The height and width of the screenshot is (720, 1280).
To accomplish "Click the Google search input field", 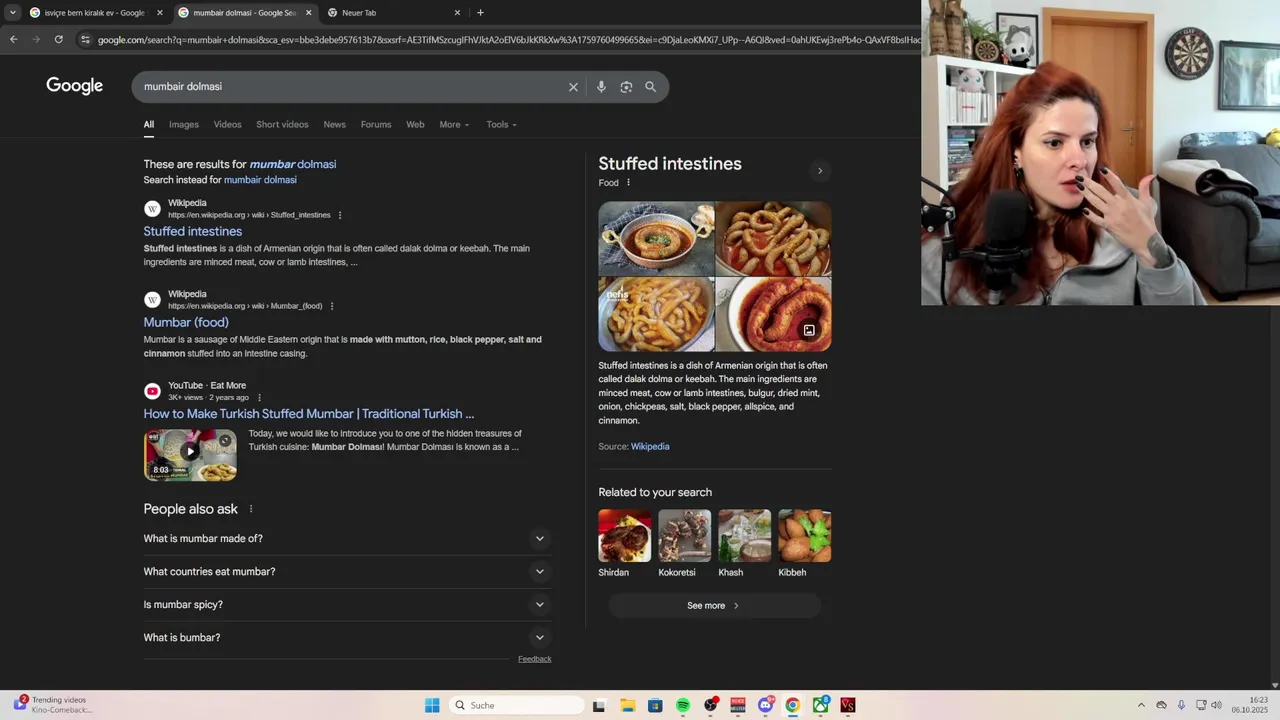I will click(x=350, y=87).
